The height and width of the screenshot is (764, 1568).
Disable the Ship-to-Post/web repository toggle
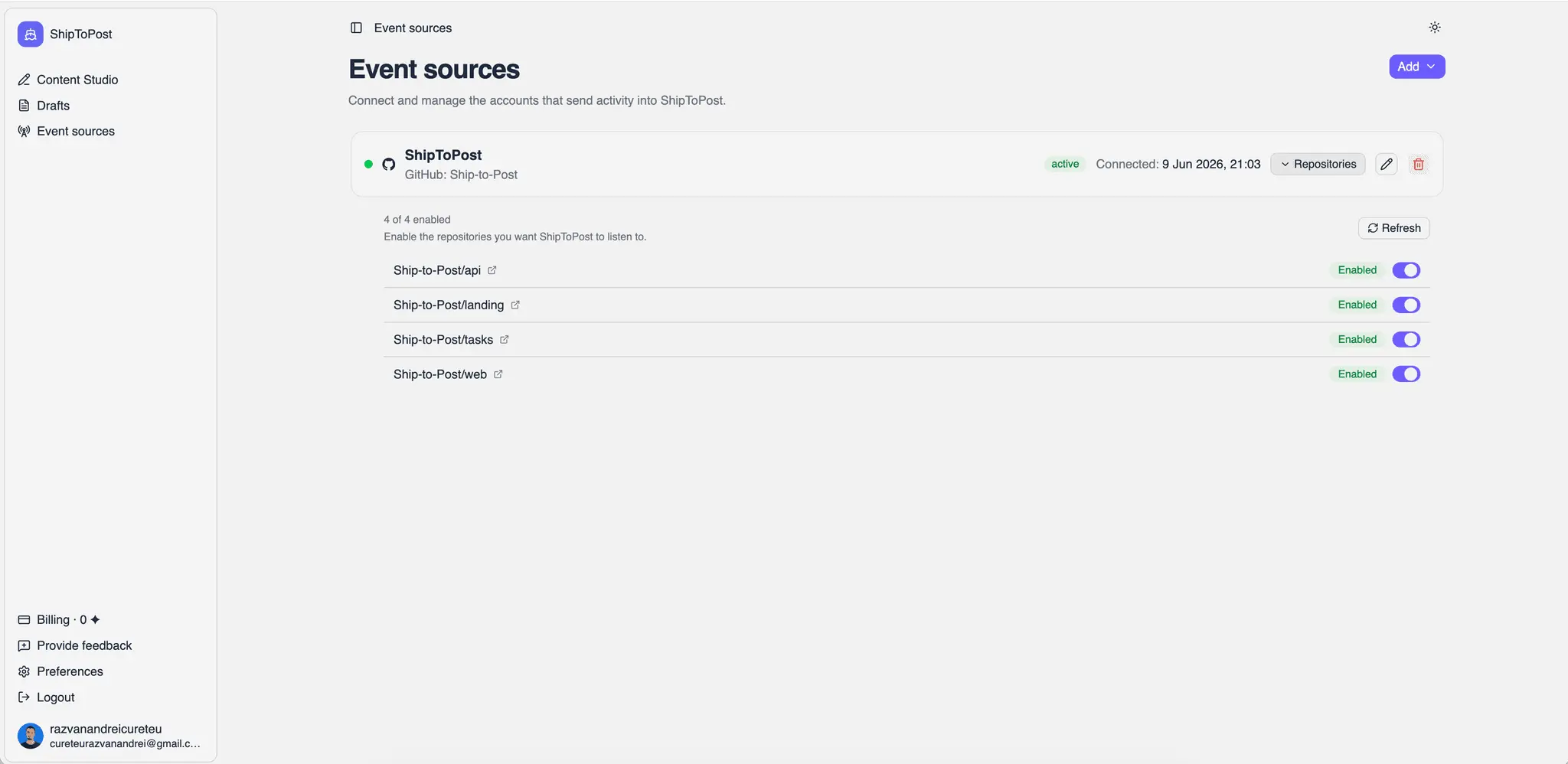[1406, 374]
